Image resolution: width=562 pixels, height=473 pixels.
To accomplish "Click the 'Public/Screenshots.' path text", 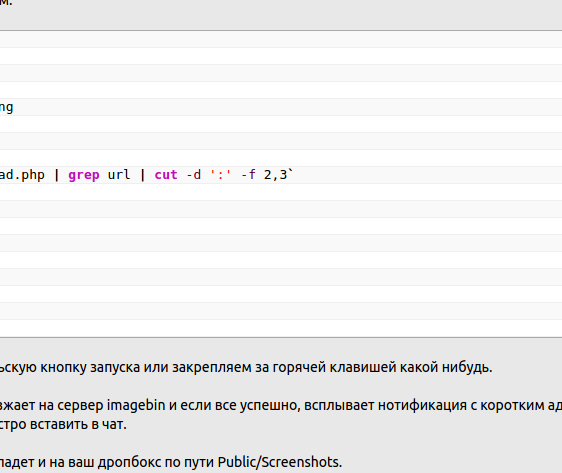I will point(280,462).
